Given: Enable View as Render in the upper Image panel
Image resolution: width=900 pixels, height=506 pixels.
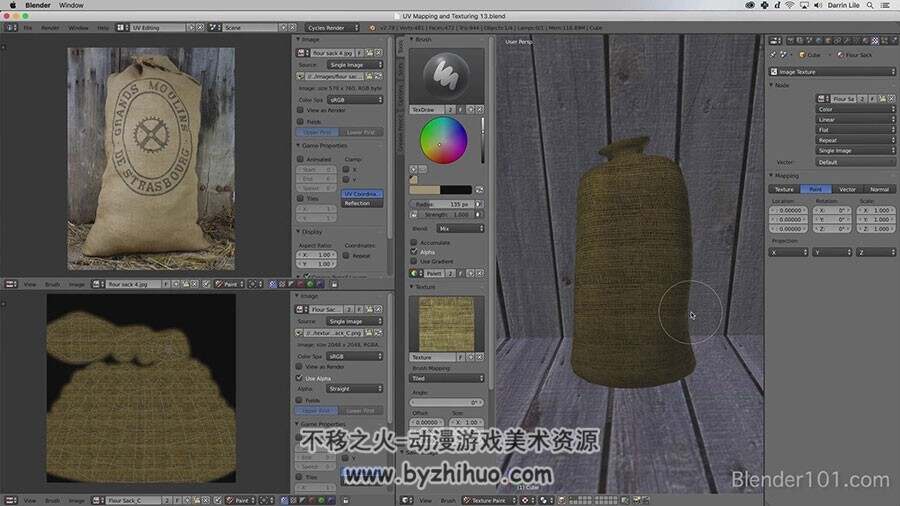Looking at the screenshot, I should (300, 110).
